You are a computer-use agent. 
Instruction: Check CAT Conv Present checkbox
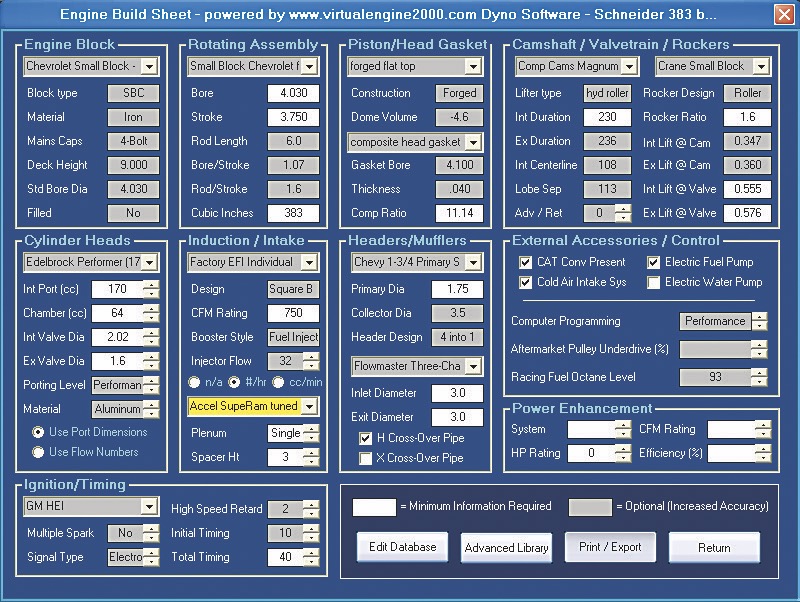[x=525, y=262]
